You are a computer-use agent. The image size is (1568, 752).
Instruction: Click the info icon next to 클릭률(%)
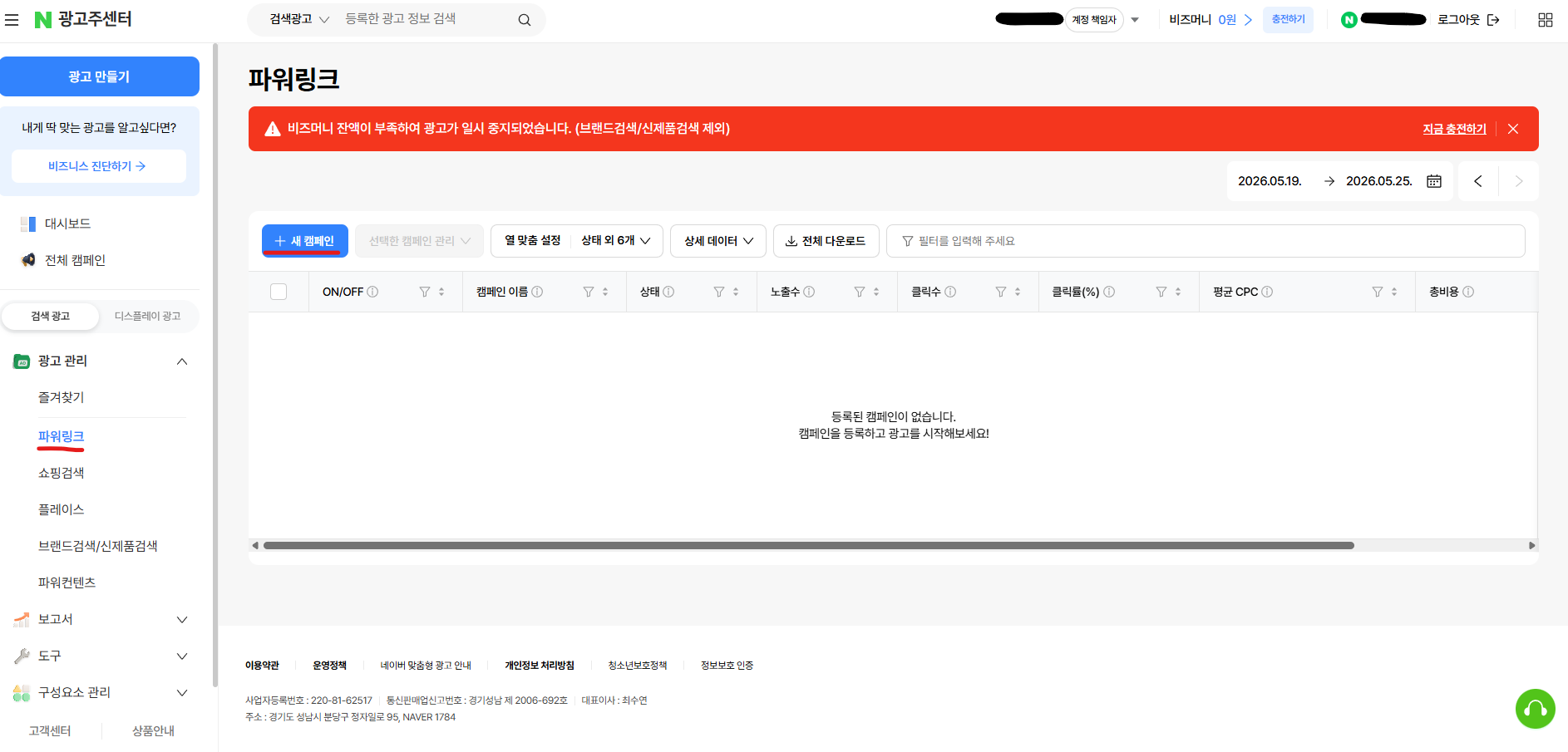tap(1109, 292)
